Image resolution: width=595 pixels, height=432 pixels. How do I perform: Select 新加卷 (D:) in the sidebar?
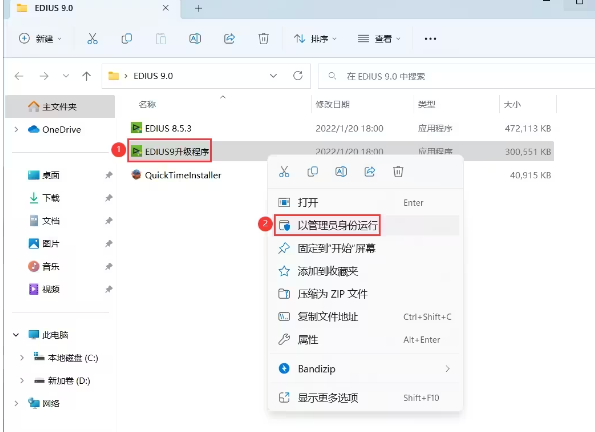point(62,380)
